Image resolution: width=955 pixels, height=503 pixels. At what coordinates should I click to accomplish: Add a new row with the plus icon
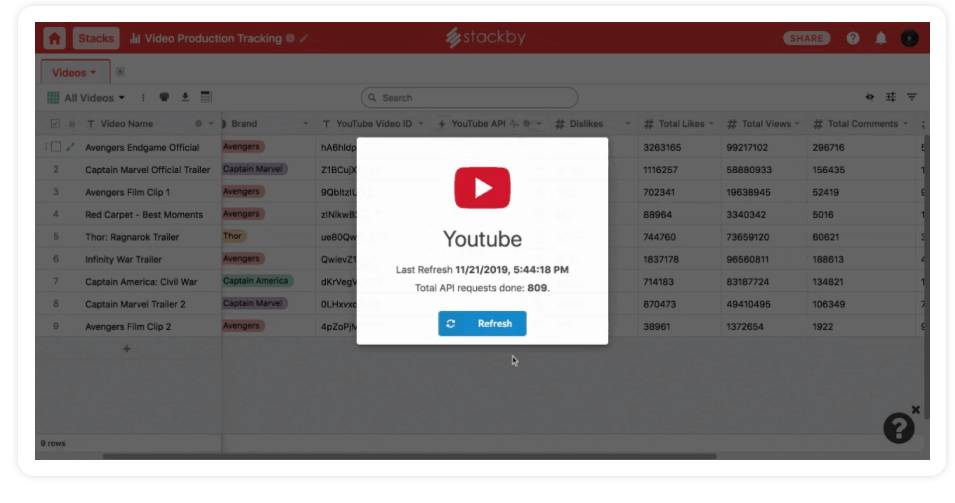(127, 349)
